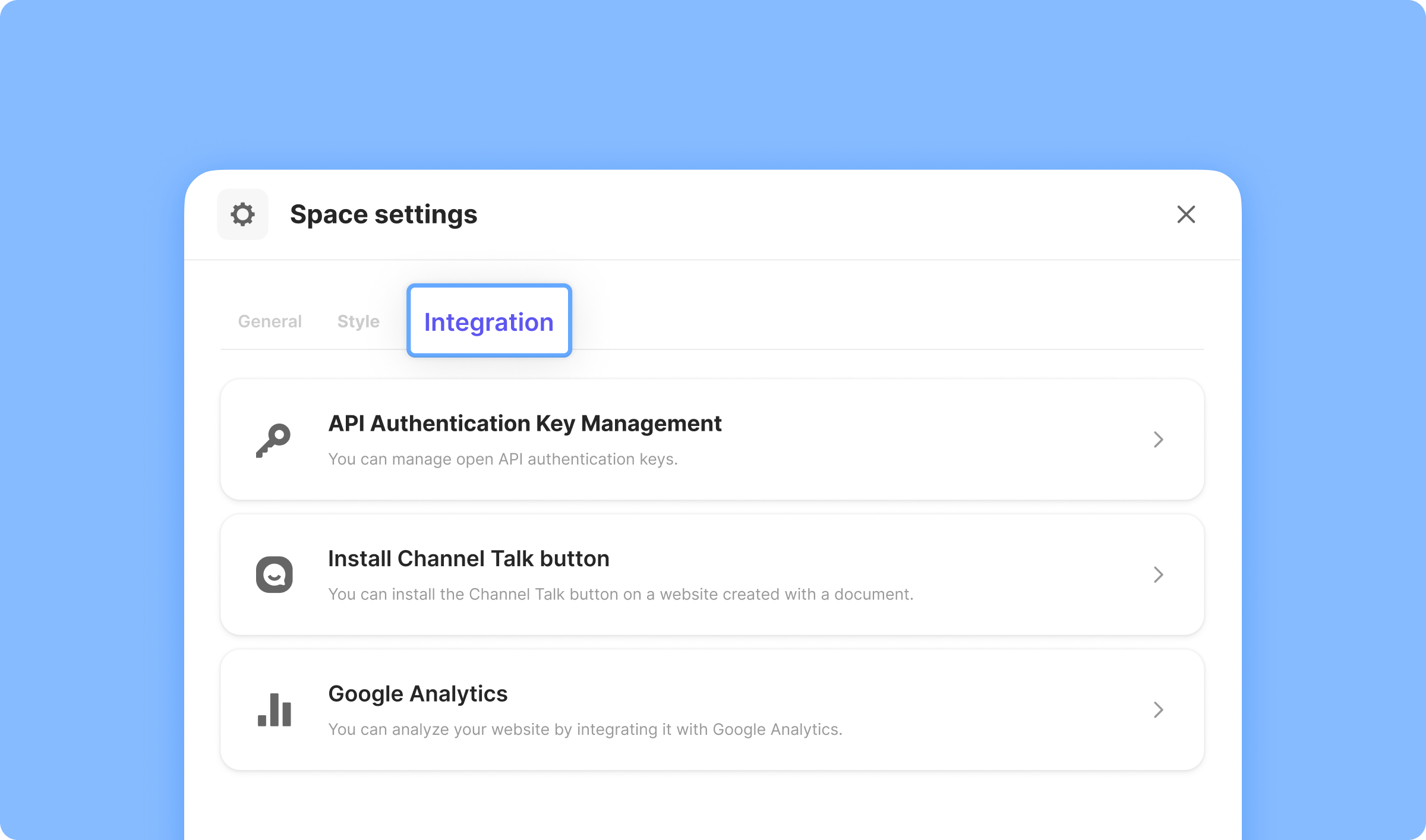Click the Space settings heading text
The width and height of the screenshot is (1426, 840).
(383, 214)
